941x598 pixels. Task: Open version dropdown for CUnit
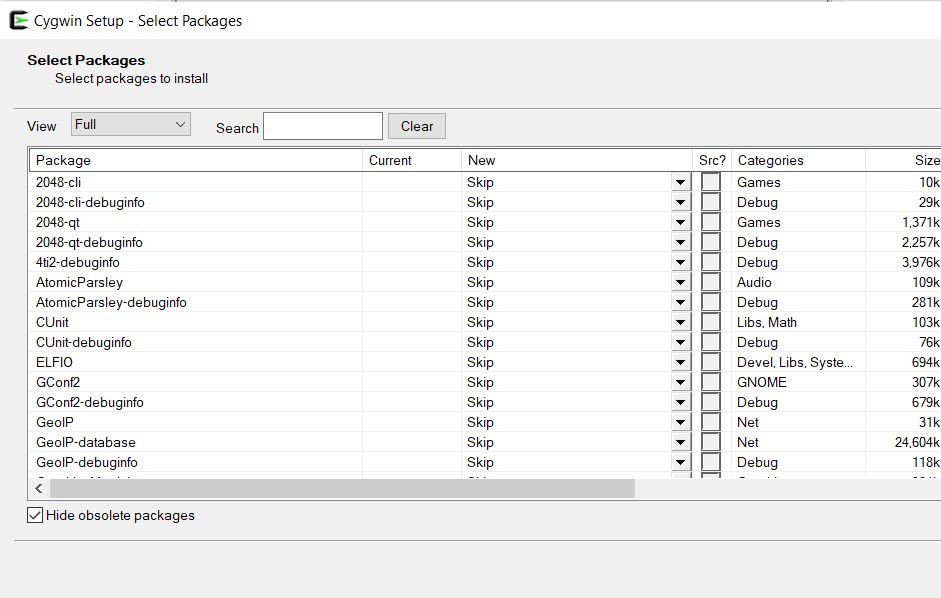tap(681, 322)
